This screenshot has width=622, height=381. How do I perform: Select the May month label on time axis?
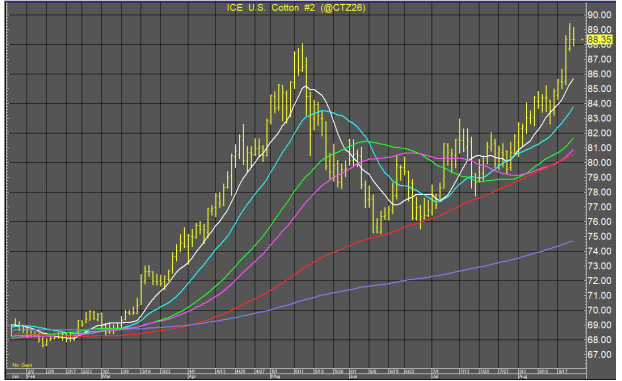275,376
